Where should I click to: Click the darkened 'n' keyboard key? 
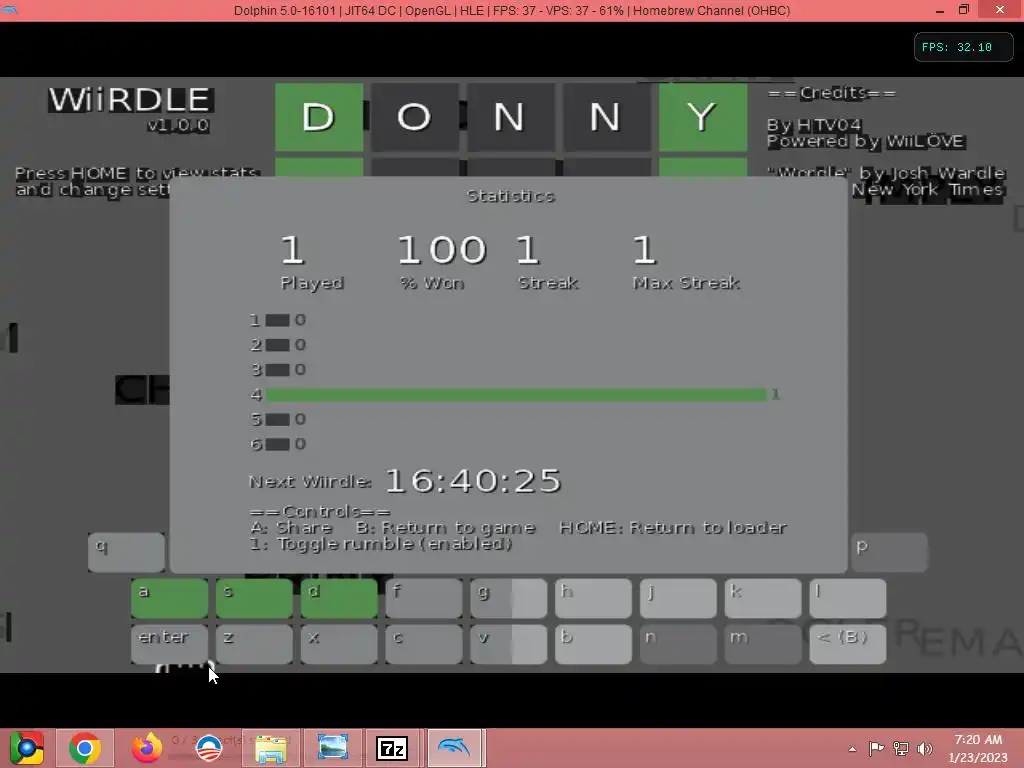pyautogui.click(x=679, y=644)
